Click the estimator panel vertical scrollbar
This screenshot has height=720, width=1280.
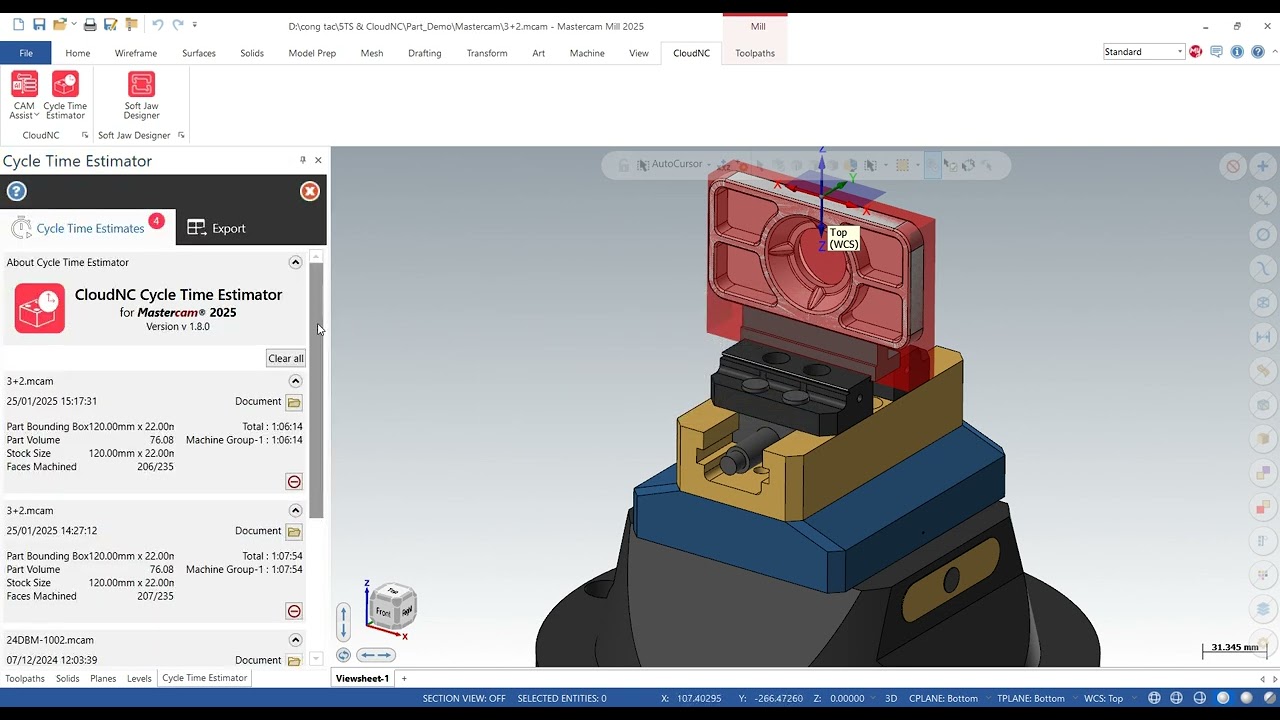pyautogui.click(x=316, y=390)
